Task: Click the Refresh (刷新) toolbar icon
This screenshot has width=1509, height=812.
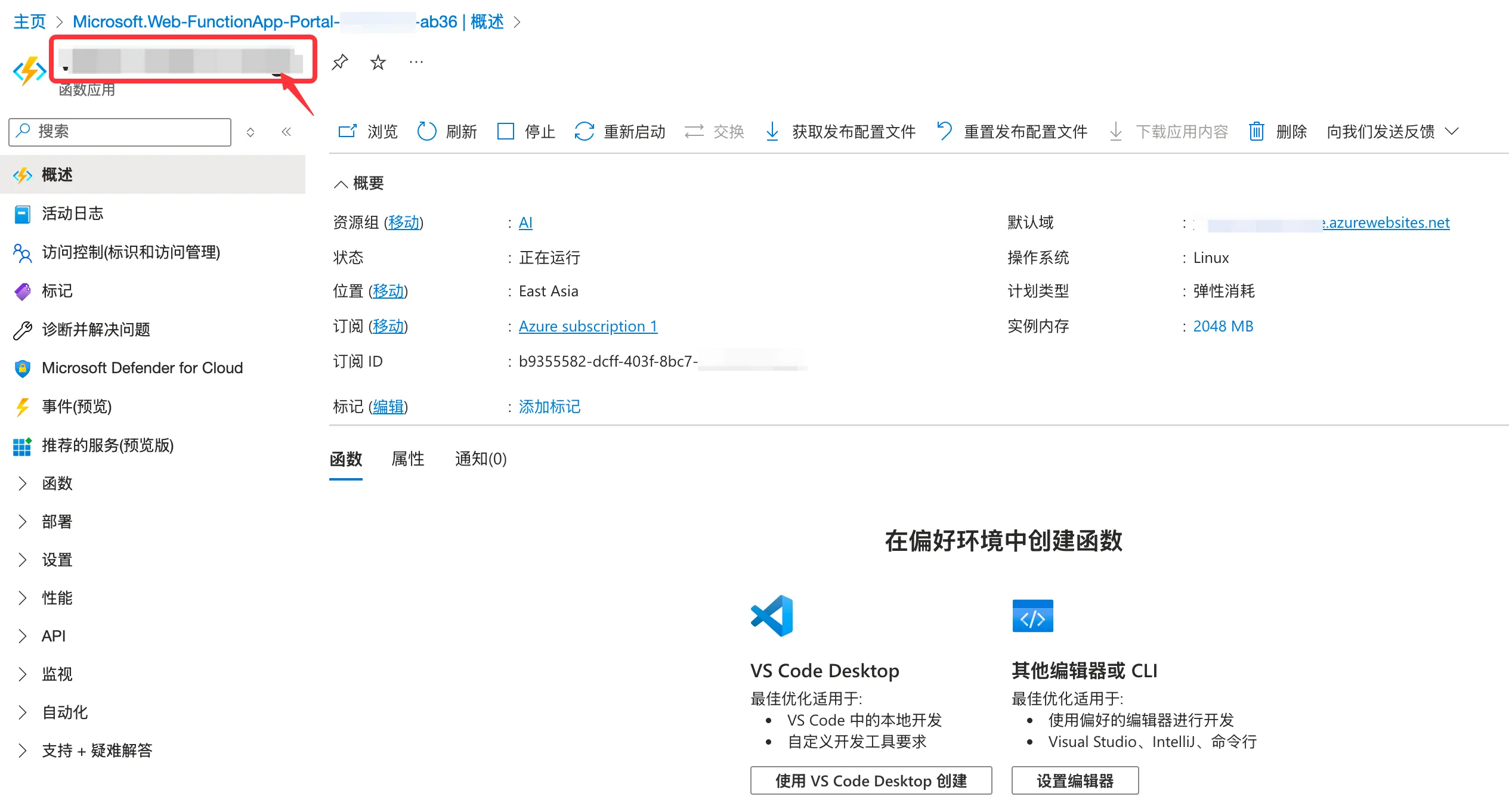Action: click(x=427, y=131)
